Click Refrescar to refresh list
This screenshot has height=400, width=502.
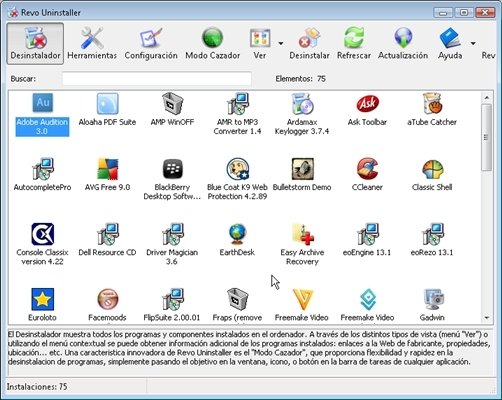coord(354,44)
